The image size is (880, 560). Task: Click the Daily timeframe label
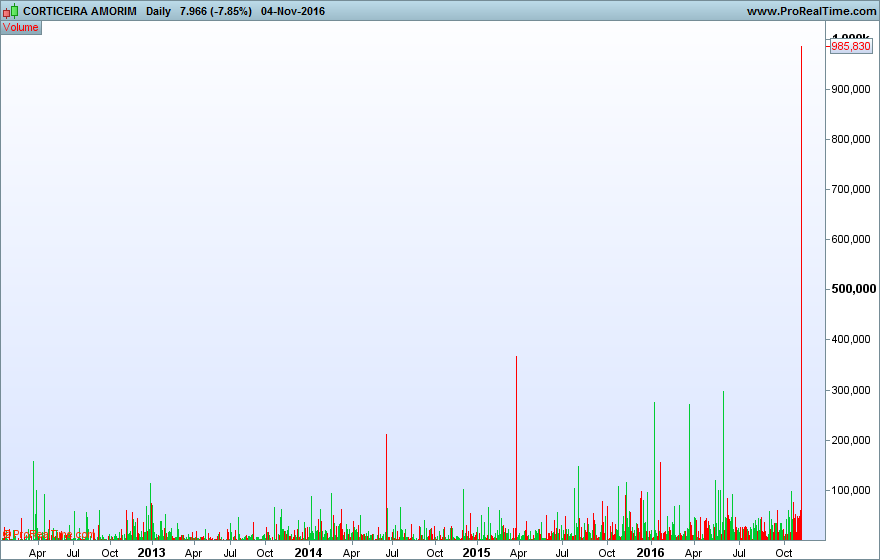(x=158, y=11)
